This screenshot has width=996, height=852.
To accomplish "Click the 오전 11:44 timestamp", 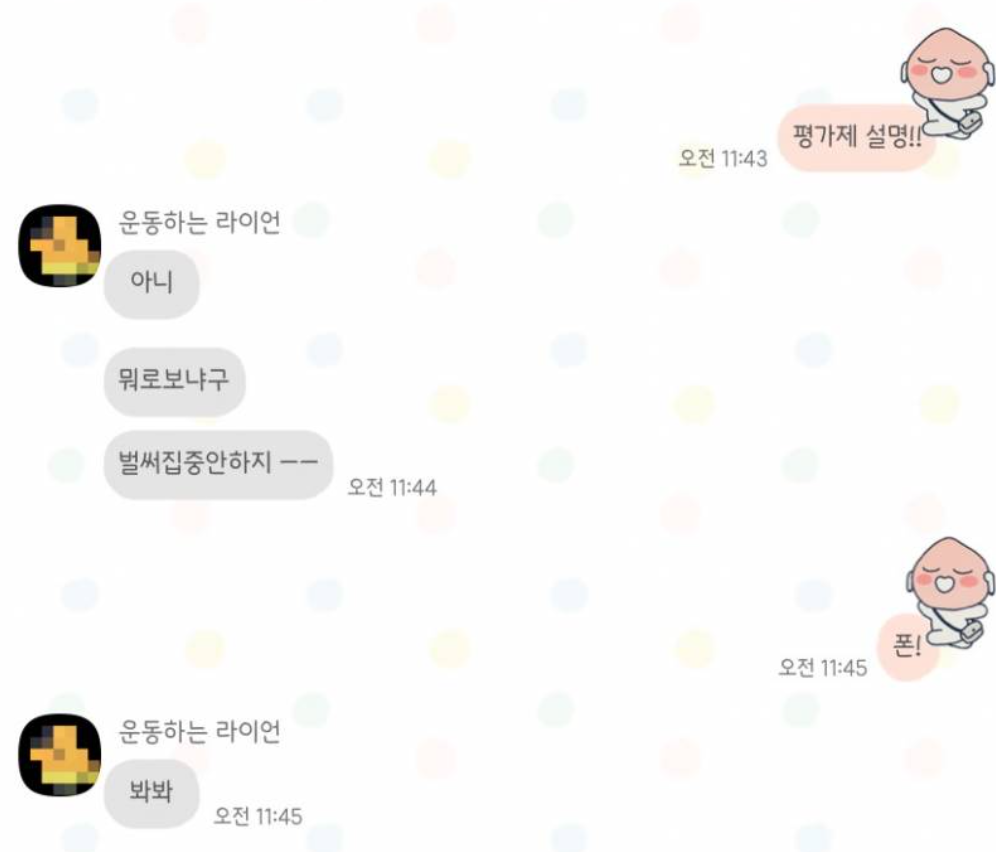I will 392,487.
